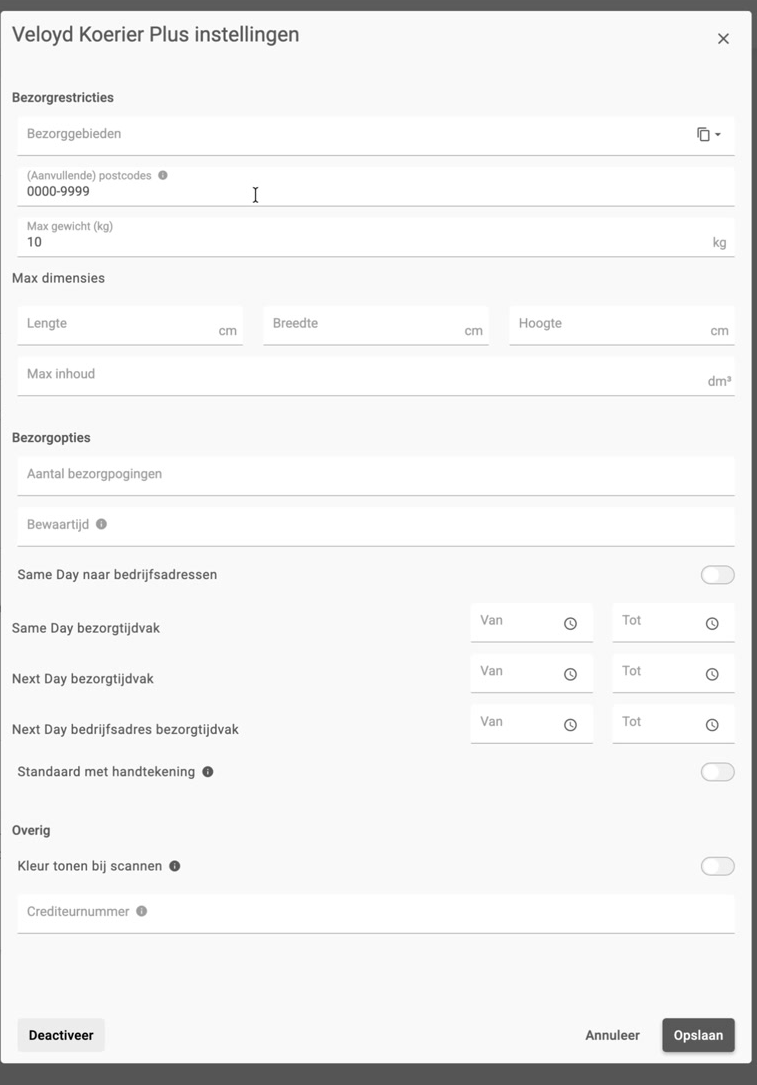The width and height of the screenshot is (757, 1085).
Task: Toggle Standaard met handtekening switch
Action: pos(718,772)
